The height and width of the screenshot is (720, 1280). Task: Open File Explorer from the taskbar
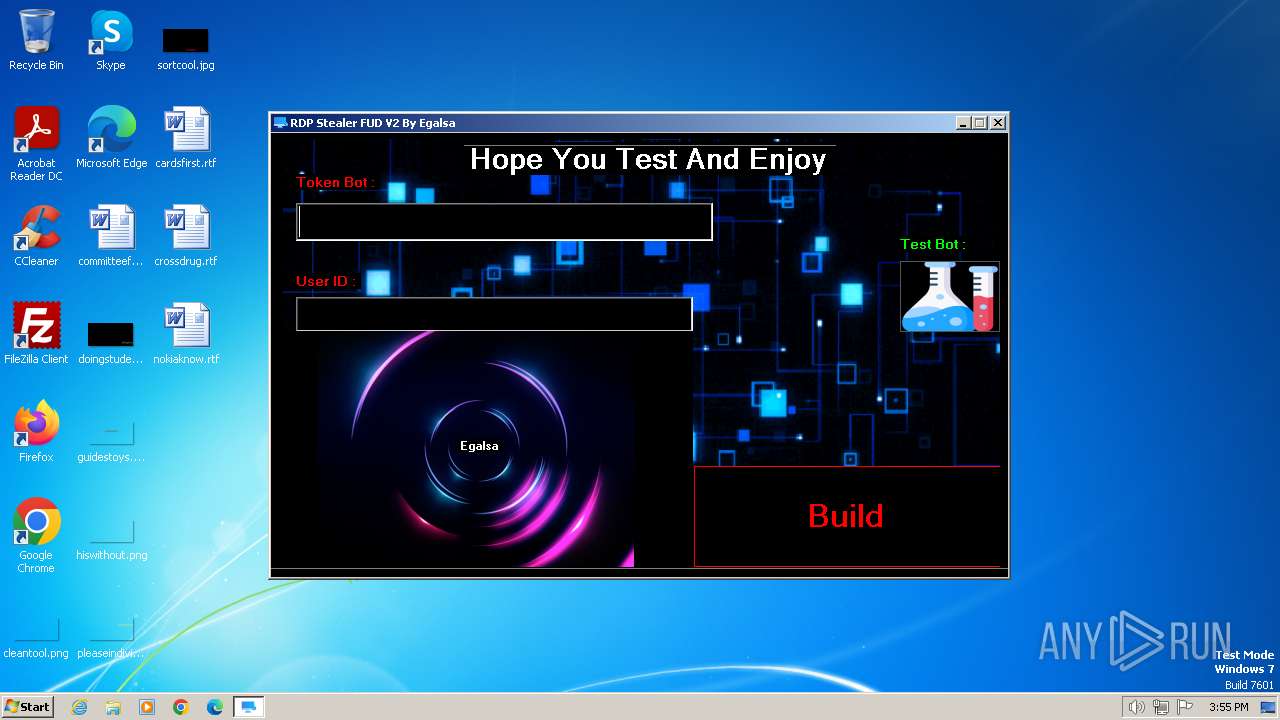tap(113, 707)
